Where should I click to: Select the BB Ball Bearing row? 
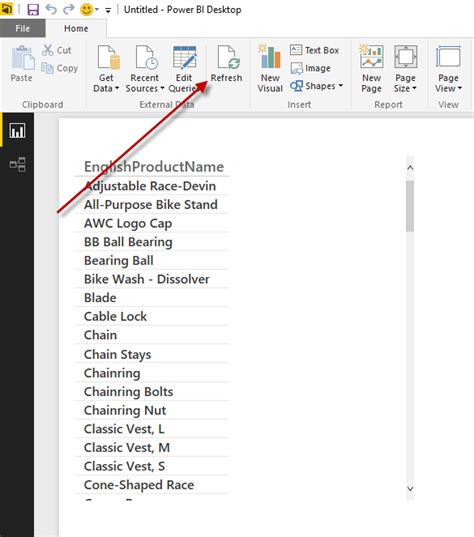tap(152, 242)
